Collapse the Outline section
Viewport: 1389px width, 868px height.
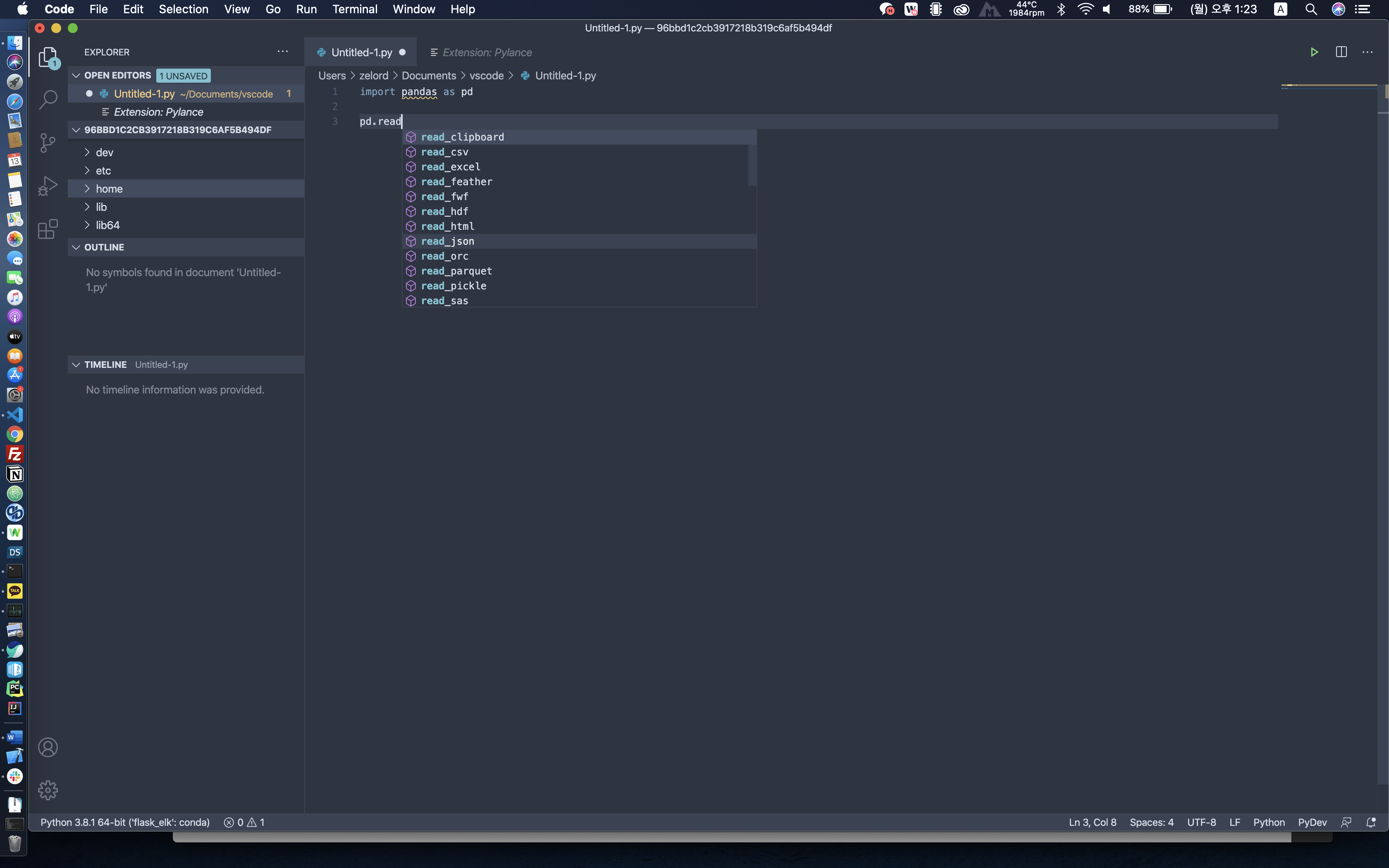point(76,247)
